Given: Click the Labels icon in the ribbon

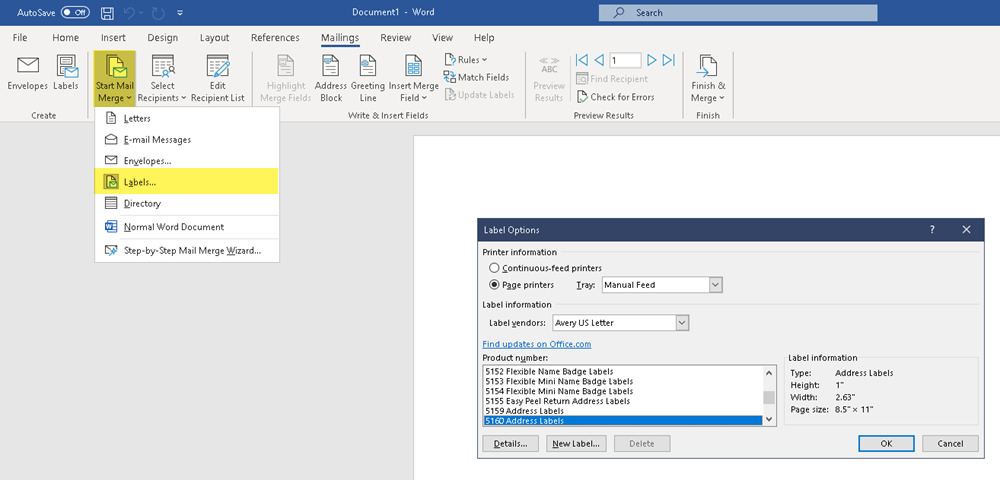Looking at the screenshot, I should pyautogui.click(x=67, y=74).
